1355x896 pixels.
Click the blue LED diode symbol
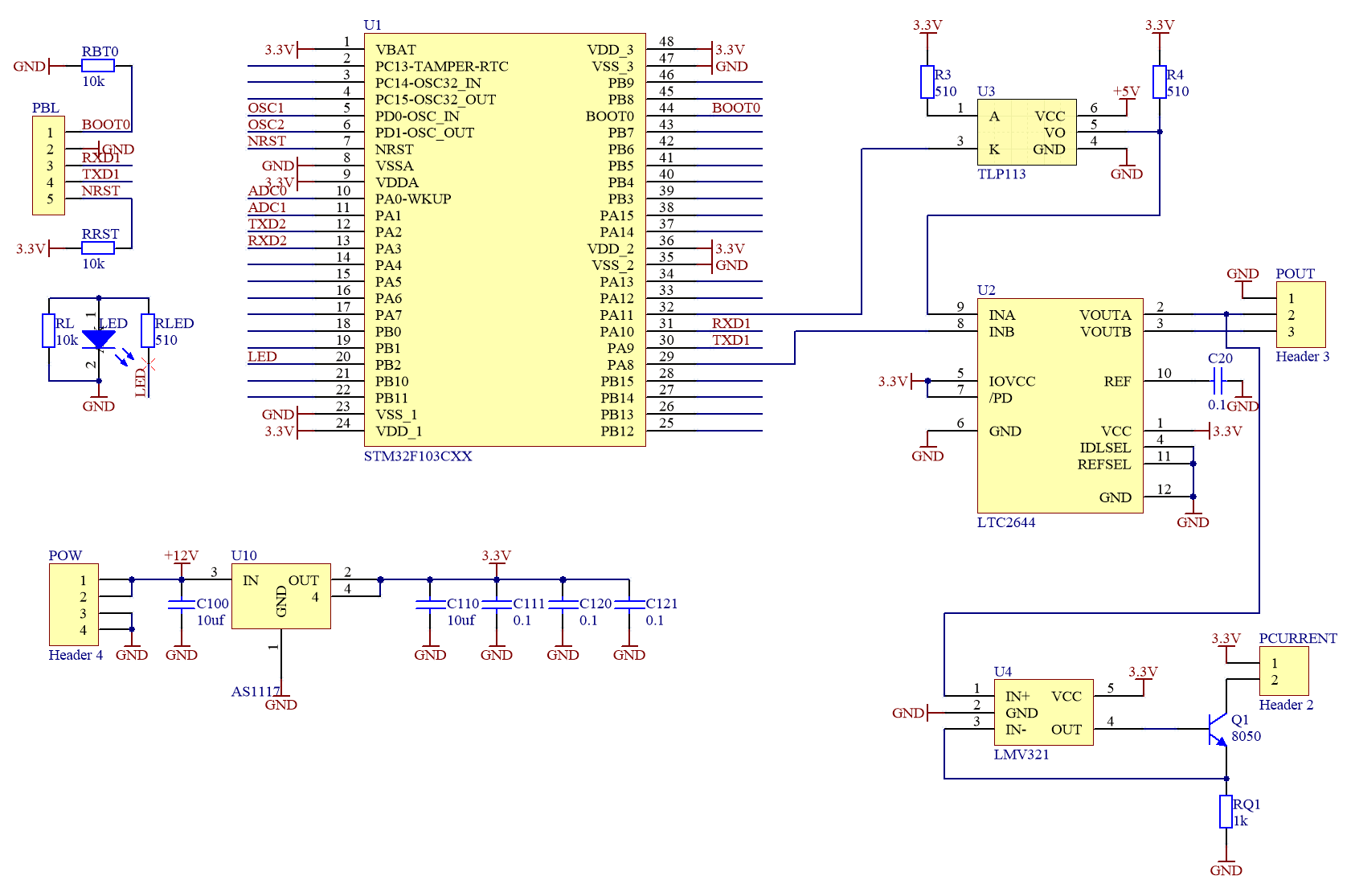coord(99,340)
